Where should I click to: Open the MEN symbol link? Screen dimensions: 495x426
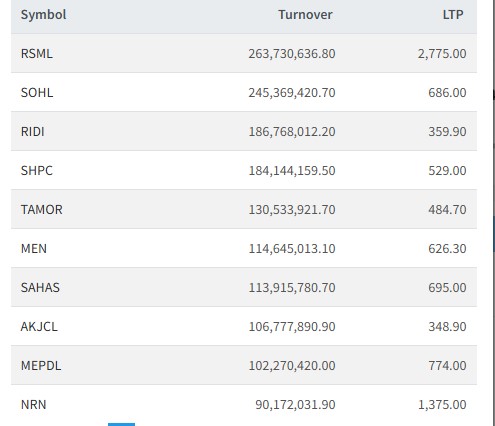coord(34,249)
